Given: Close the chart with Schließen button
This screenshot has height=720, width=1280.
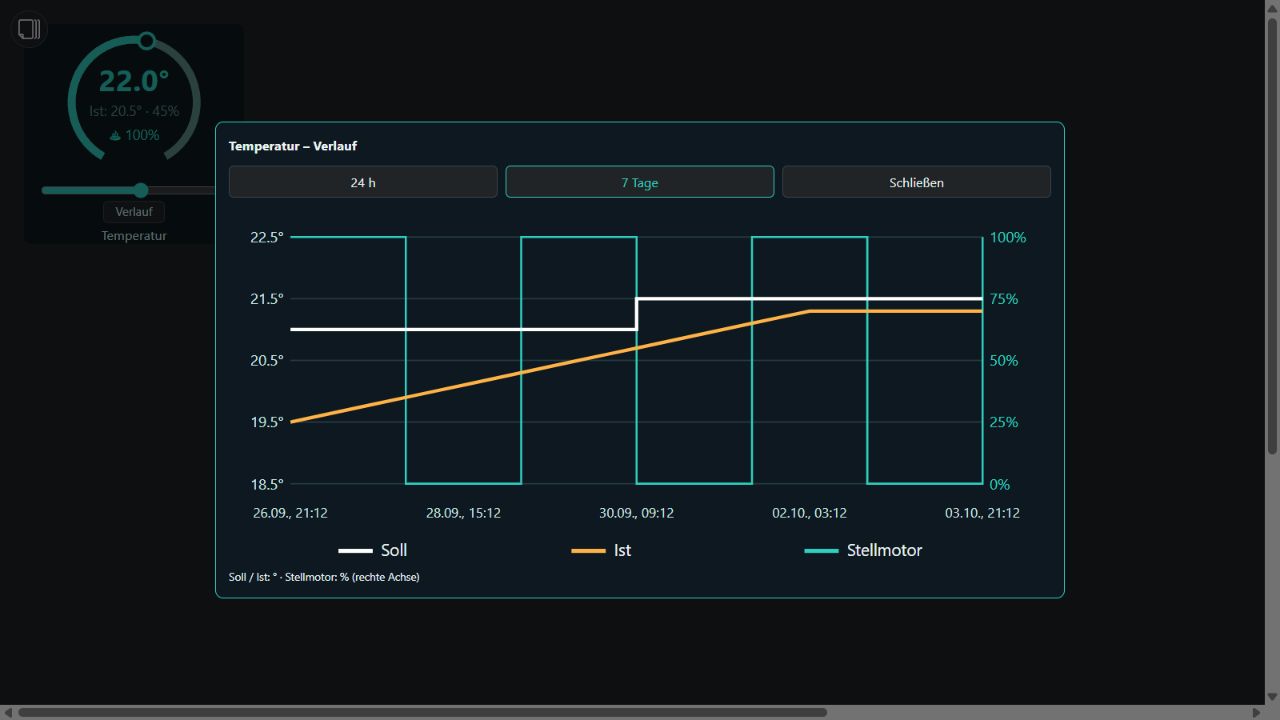Looking at the screenshot, I should click(916, 182).
